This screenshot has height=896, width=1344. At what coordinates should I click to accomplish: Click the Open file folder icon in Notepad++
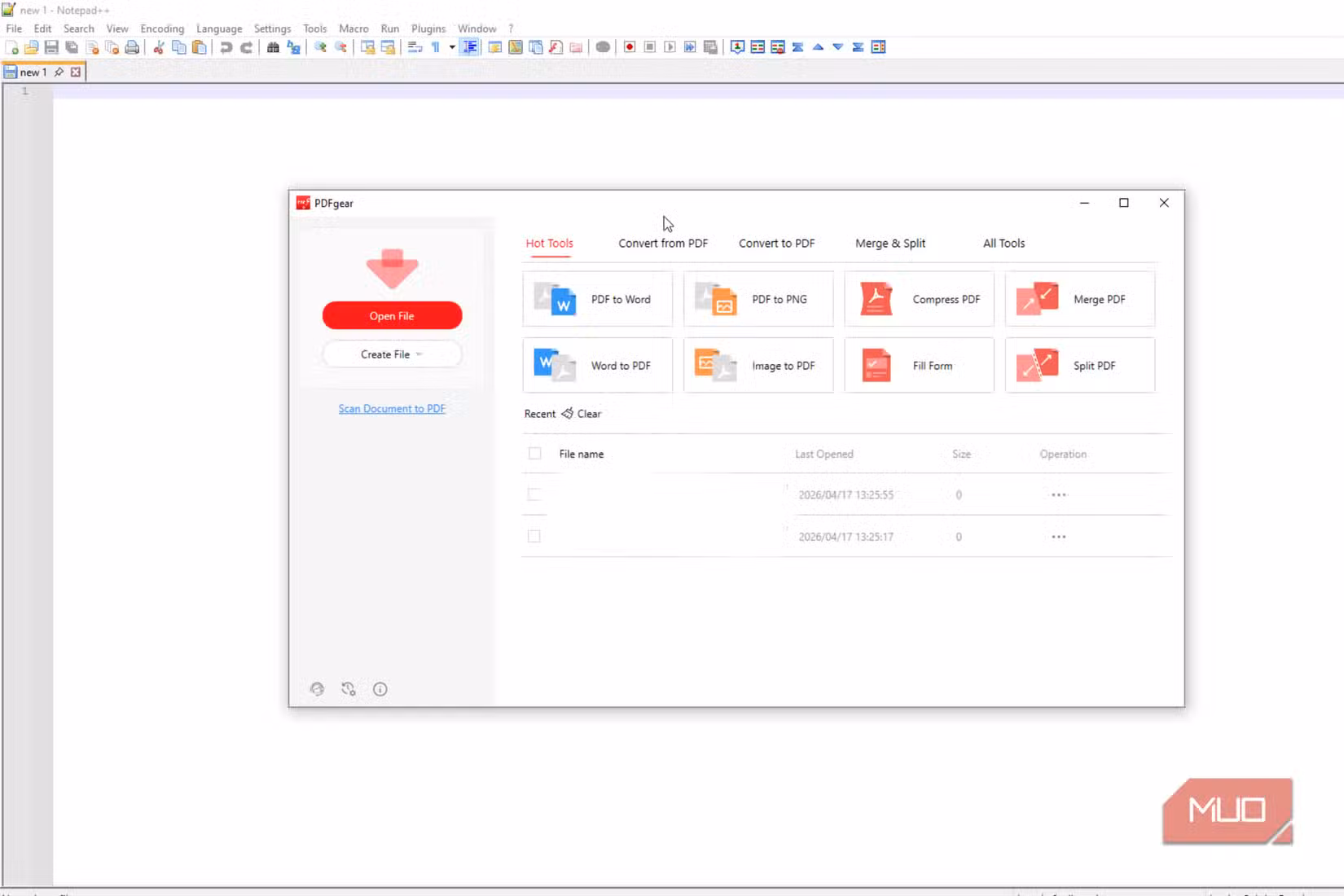(x=32, y=47)
